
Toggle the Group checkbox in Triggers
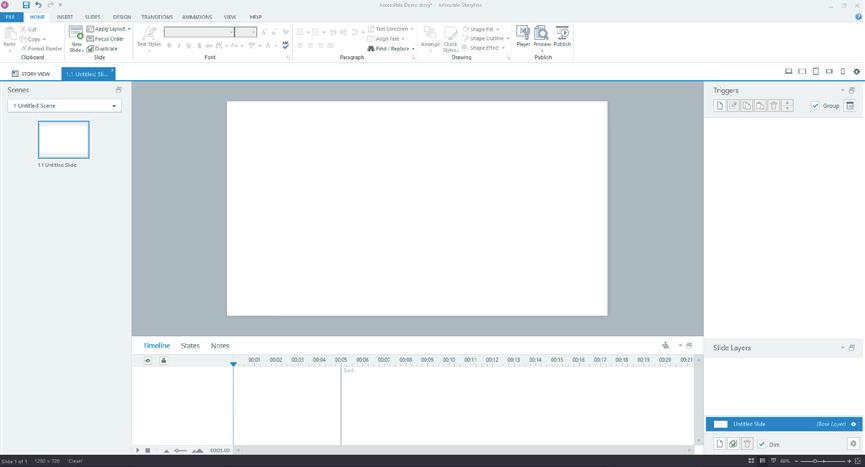click(815, 105)
